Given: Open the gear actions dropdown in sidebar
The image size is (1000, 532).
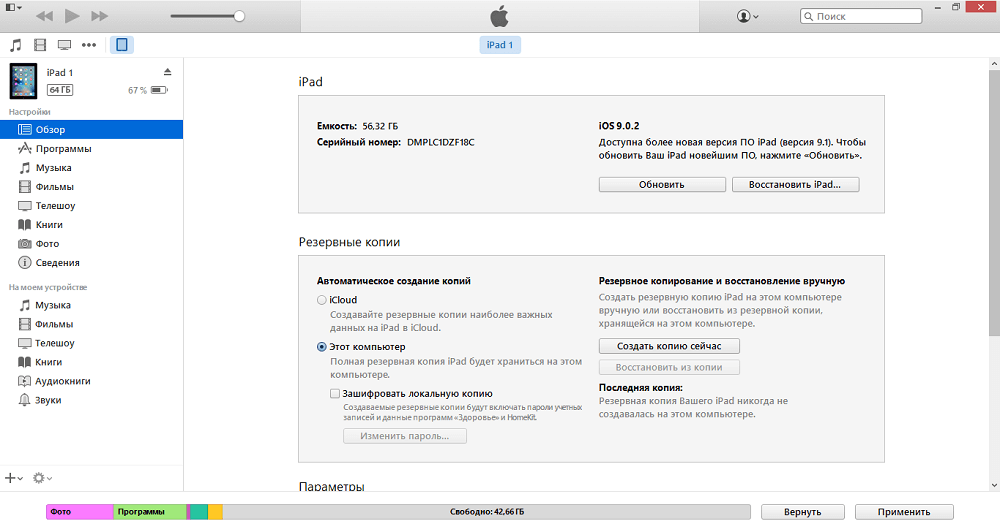Looking at the screenshot, I should tap(43, 479).
